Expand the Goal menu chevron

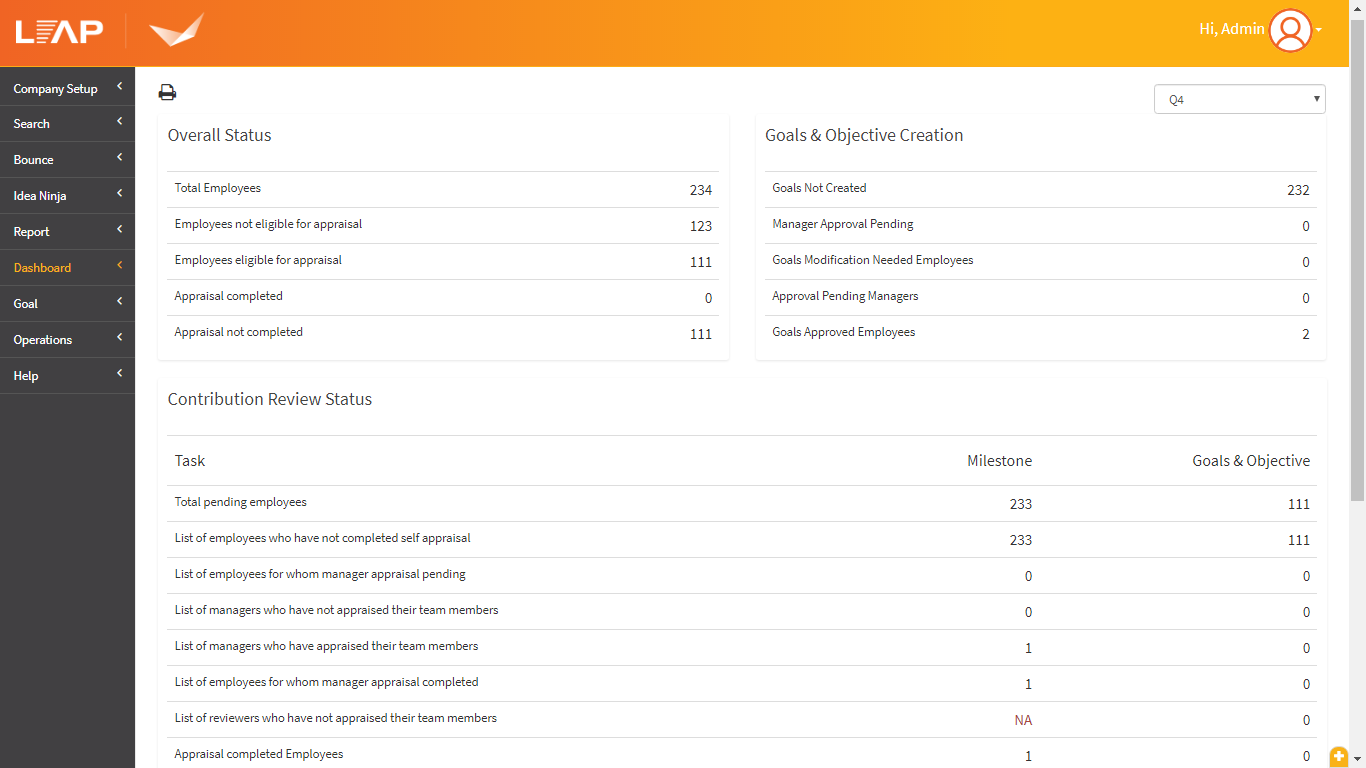pyautogui.click(x=119, y=302)
